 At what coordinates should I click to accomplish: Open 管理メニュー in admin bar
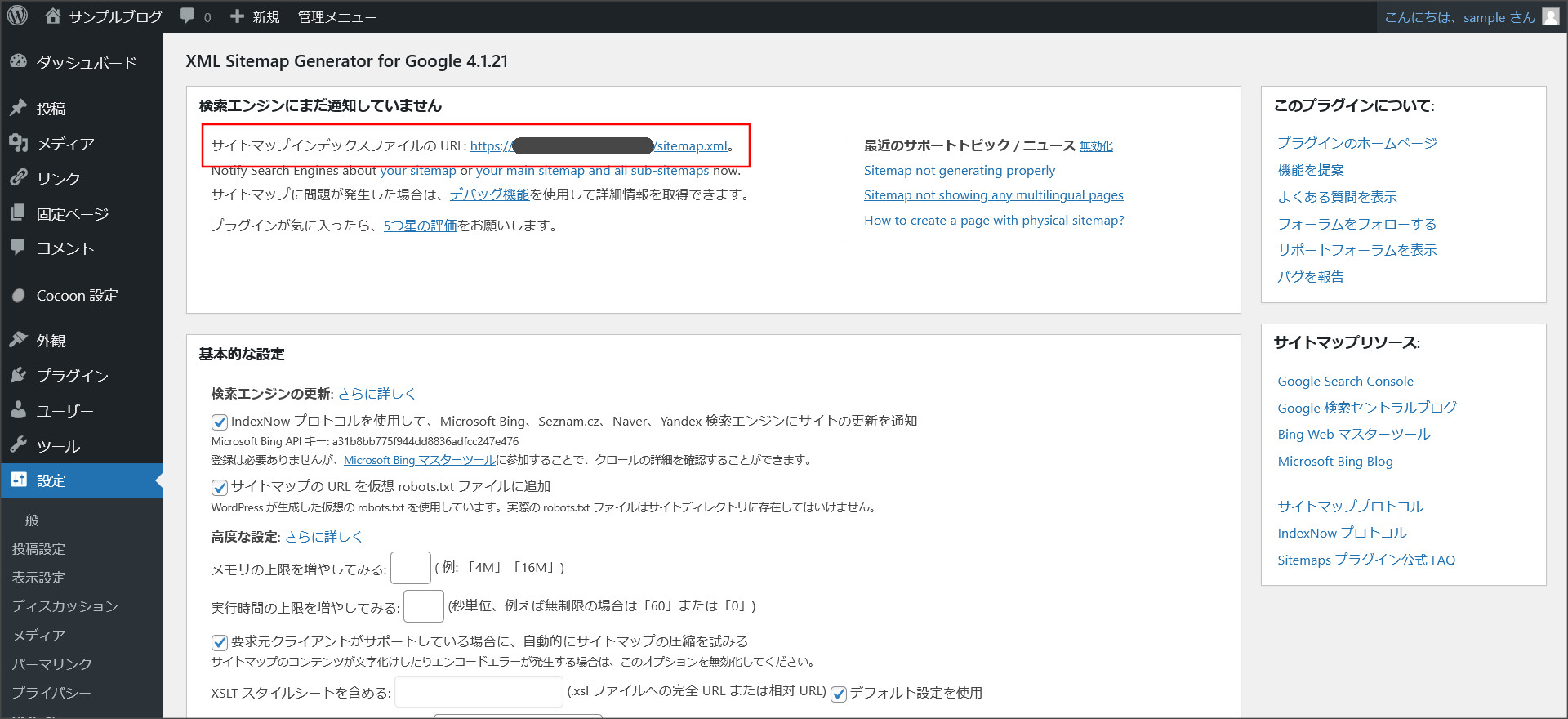(x=336, y=17)
